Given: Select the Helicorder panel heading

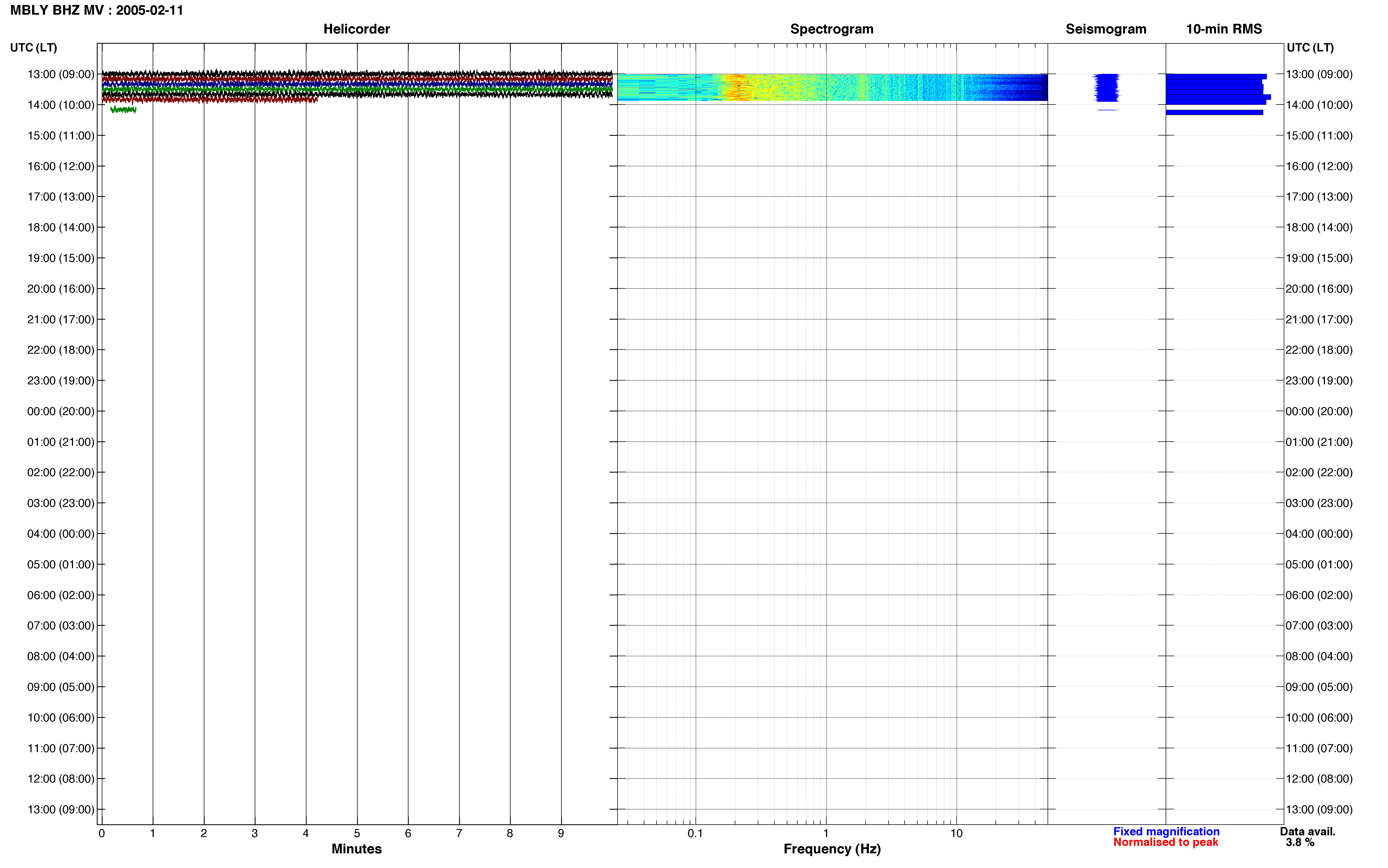Looking at the screenshot, I should (356, 29).
